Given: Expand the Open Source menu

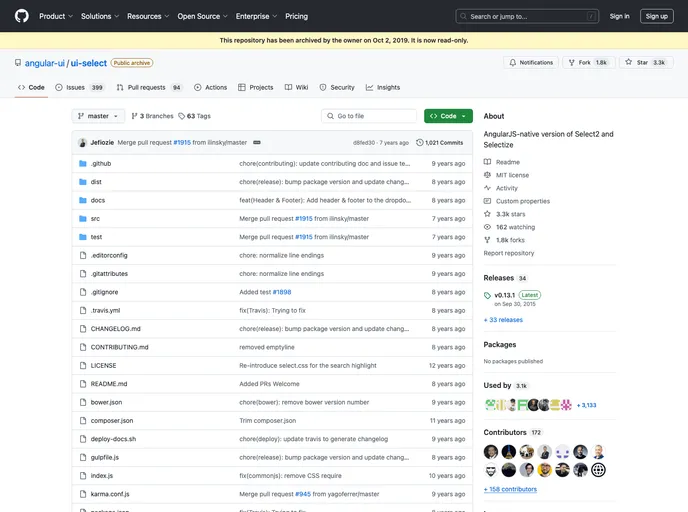Looking at the screenshot, I should pyautogui.click(x=202, y=16).
